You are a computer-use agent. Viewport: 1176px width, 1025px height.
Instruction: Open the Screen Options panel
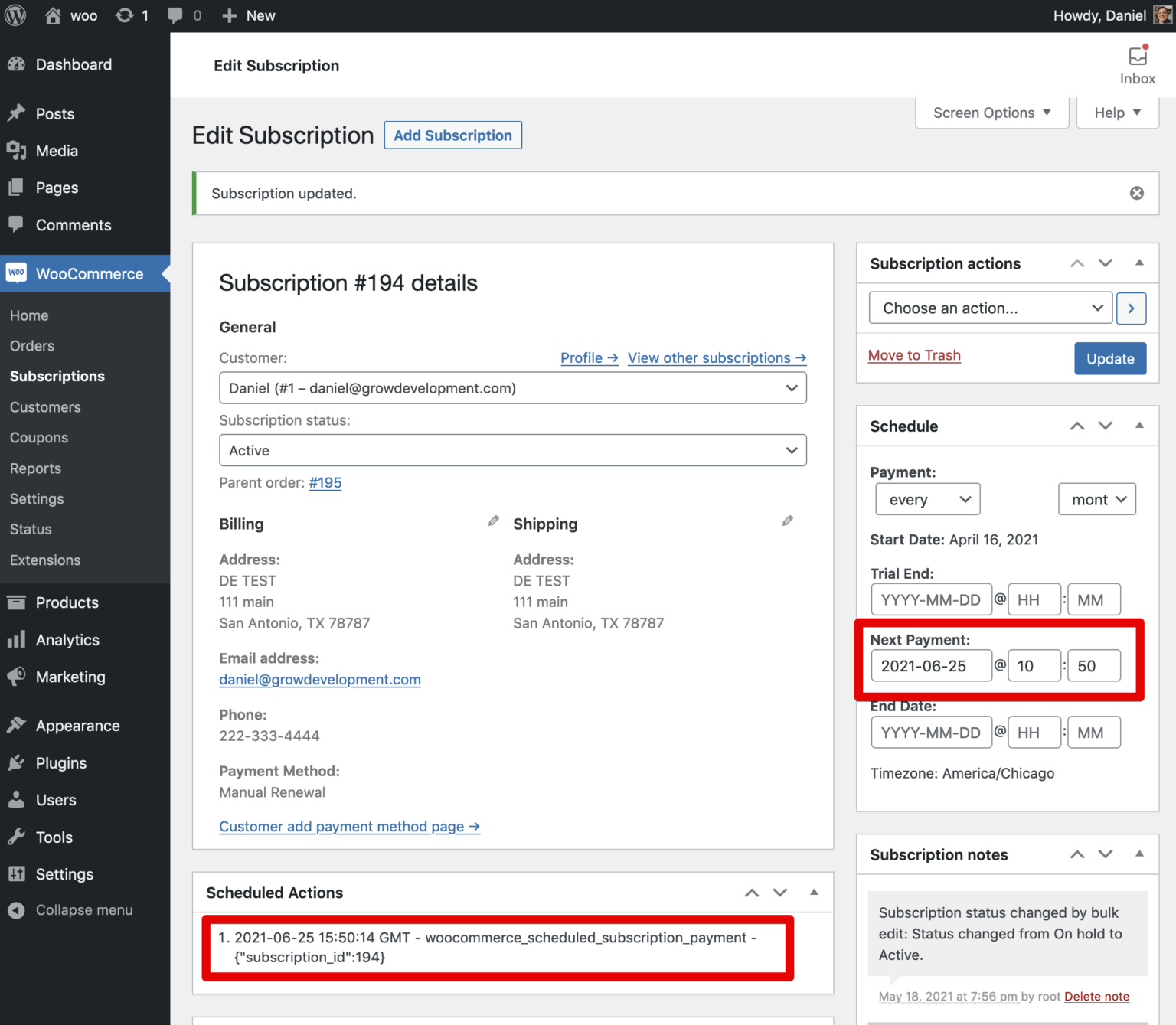click(991, 113)
